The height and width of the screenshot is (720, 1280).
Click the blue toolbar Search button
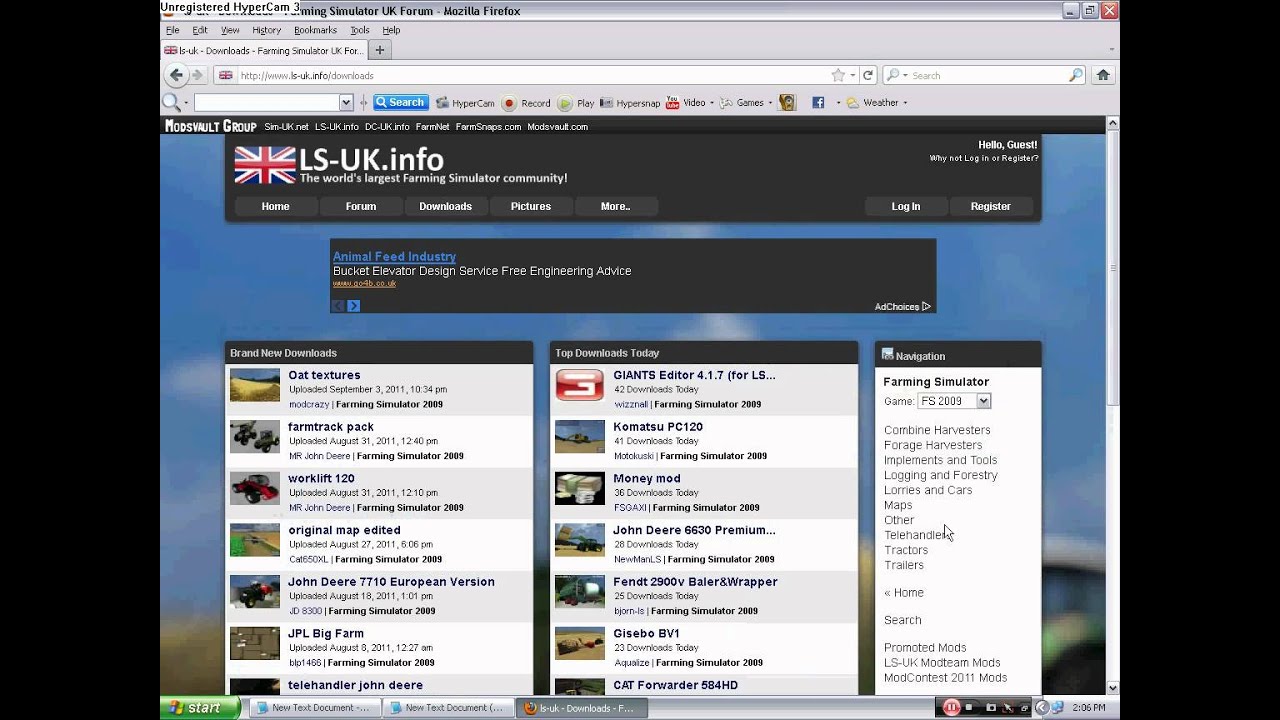401,102
